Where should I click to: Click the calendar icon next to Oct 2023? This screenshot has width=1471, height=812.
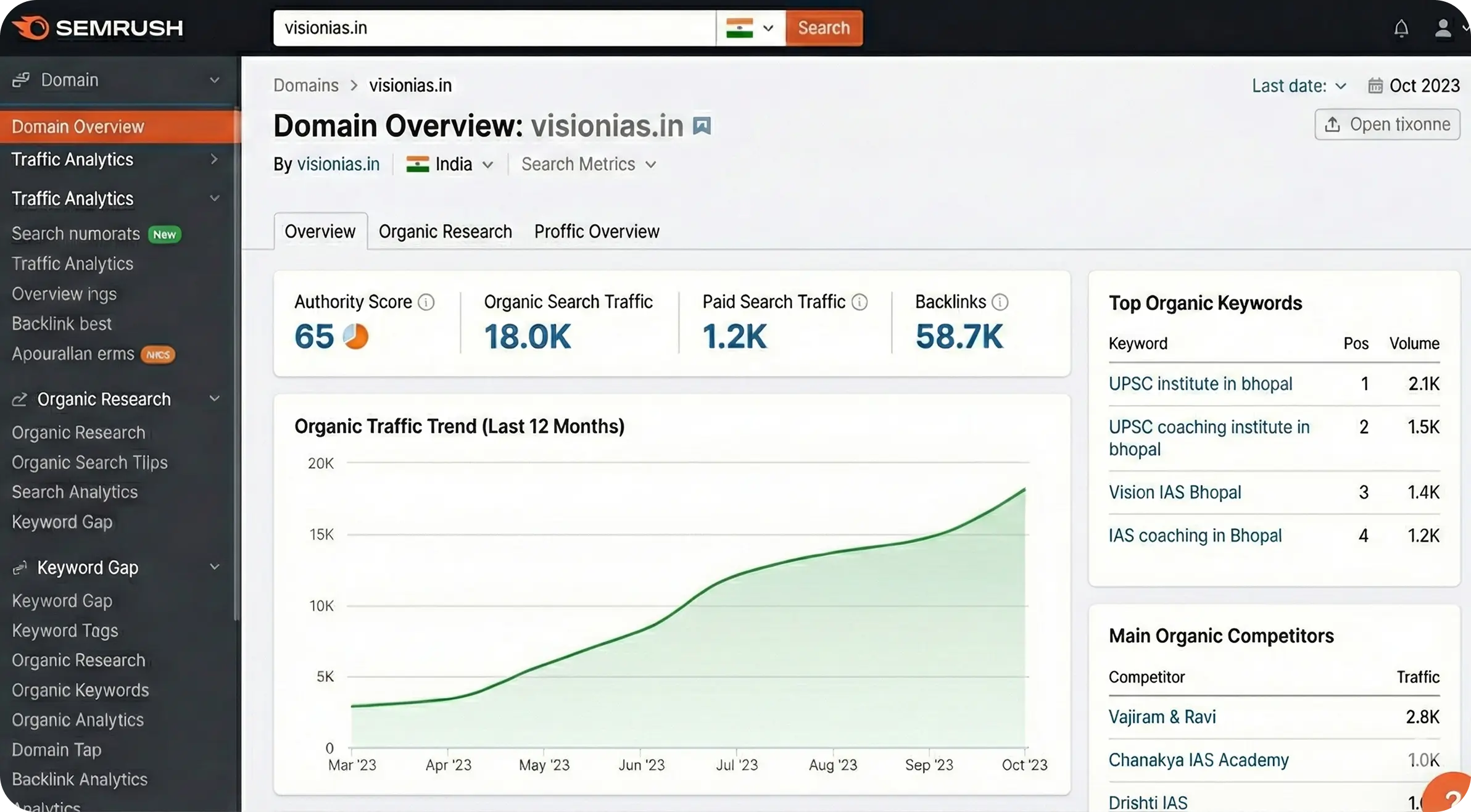coord(1375,86)
